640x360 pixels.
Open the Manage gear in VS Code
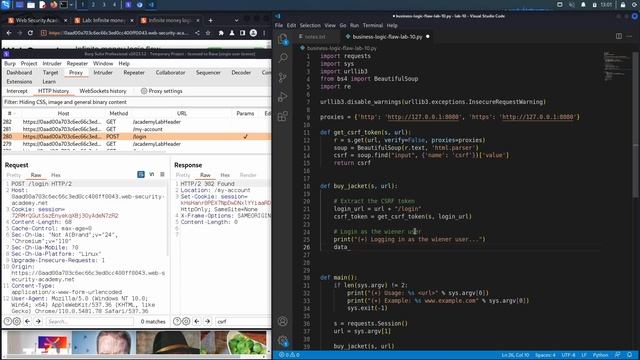coord(282,340)
